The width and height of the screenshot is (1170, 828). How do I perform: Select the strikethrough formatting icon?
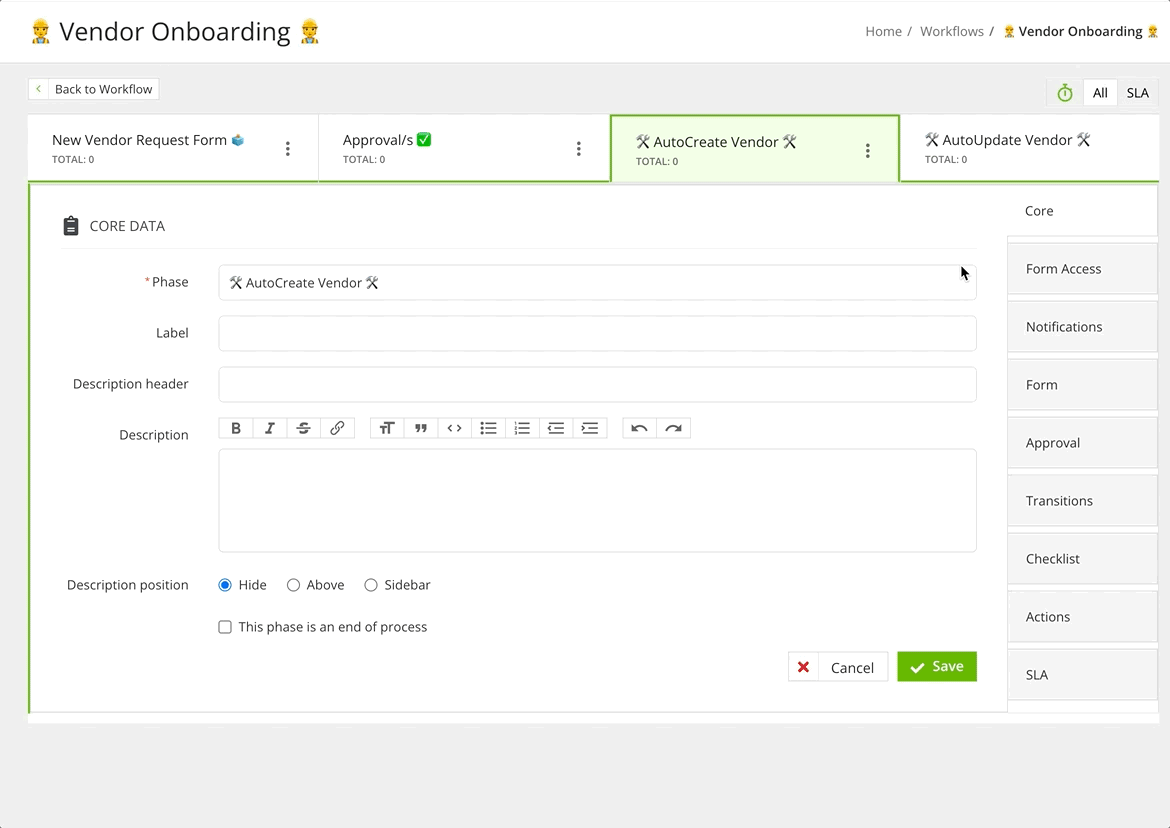coord(303,427)
